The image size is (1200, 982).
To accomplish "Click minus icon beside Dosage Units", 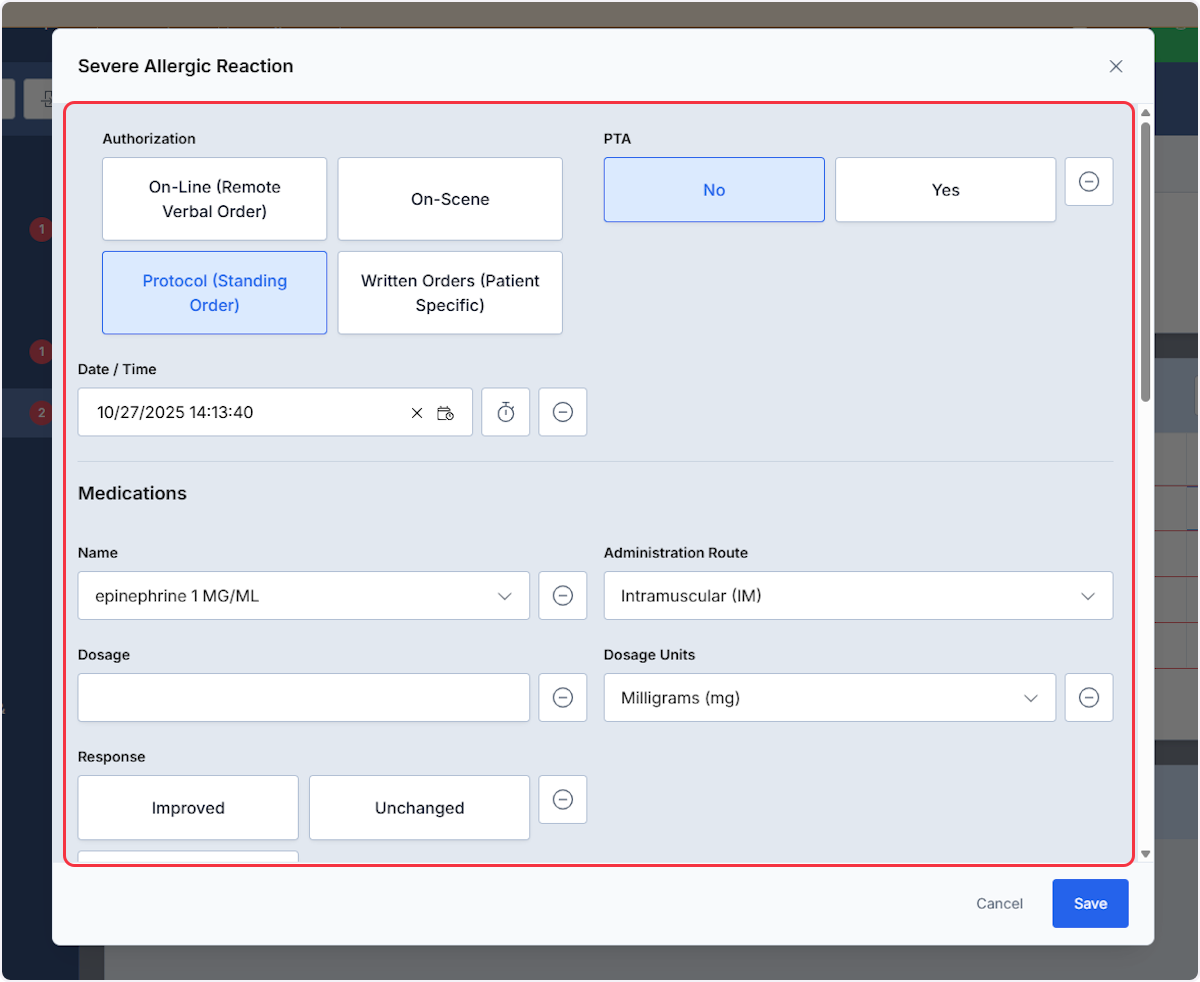I will tap(1089, 698).
